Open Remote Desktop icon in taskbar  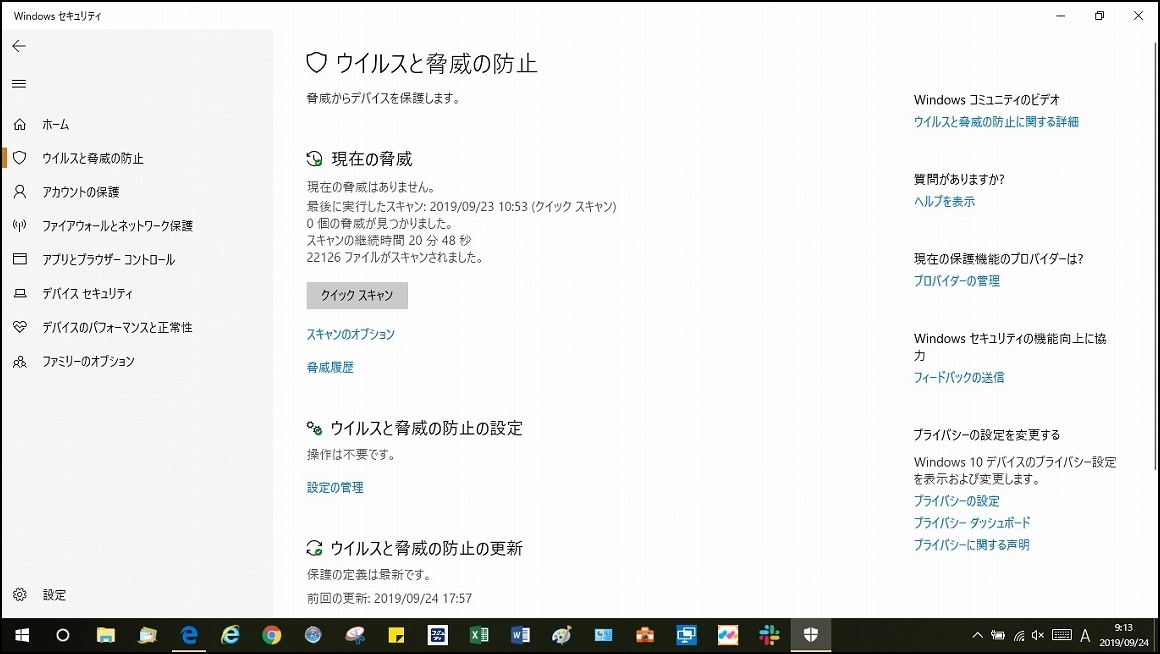click(x=687, y=636)
